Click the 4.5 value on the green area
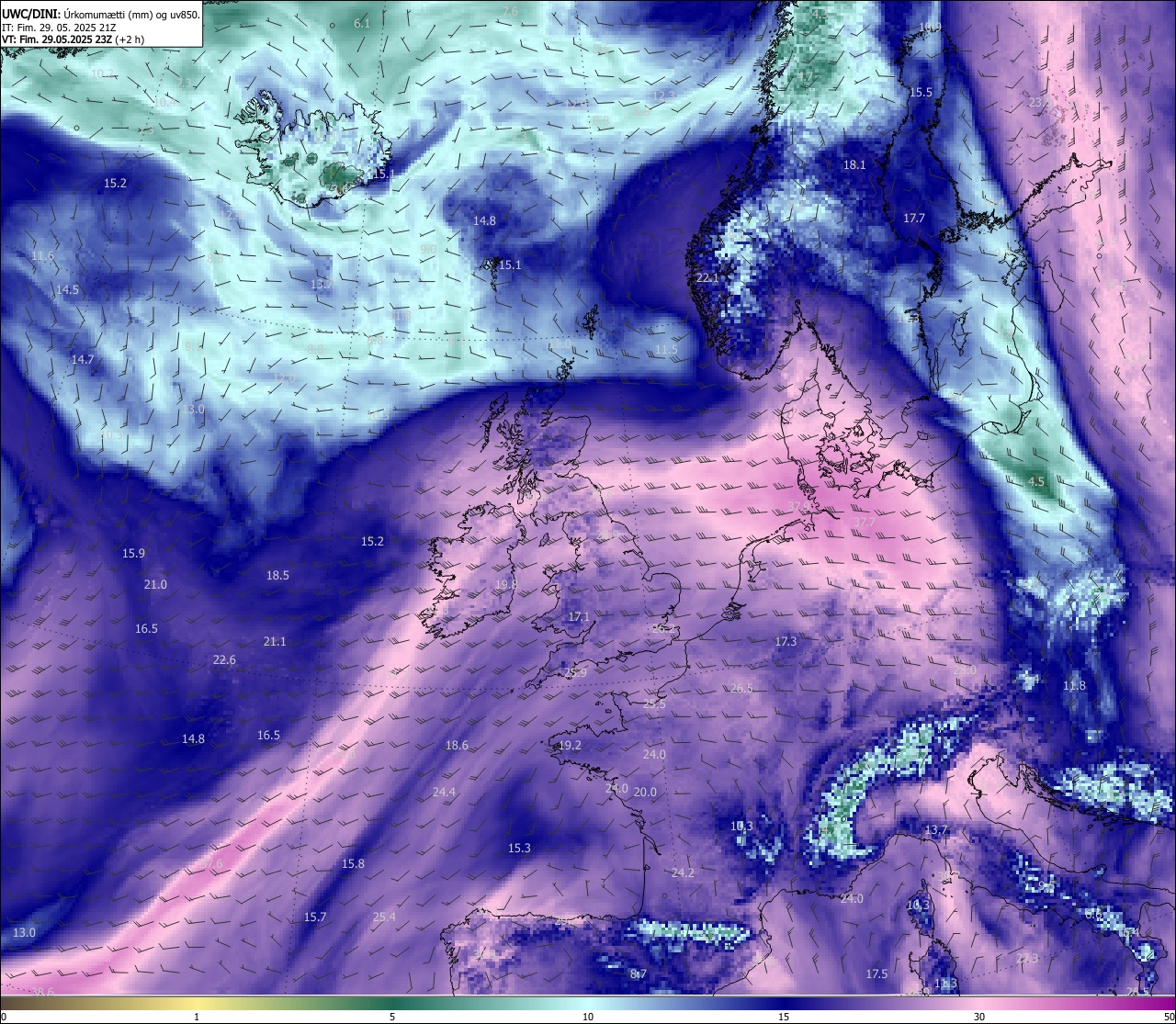Image resolution: width=1176 pixels, height=1024 pixels. (1036, 481)
